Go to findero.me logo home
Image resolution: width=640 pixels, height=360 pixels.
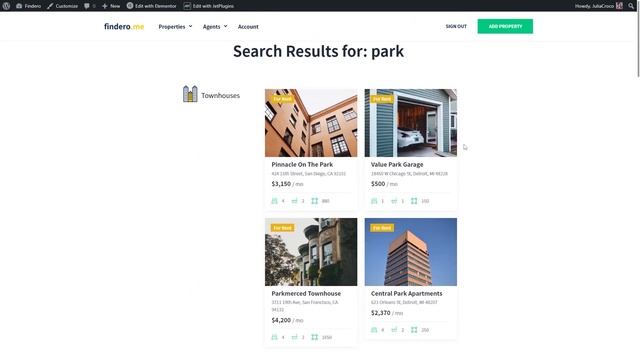124,27
